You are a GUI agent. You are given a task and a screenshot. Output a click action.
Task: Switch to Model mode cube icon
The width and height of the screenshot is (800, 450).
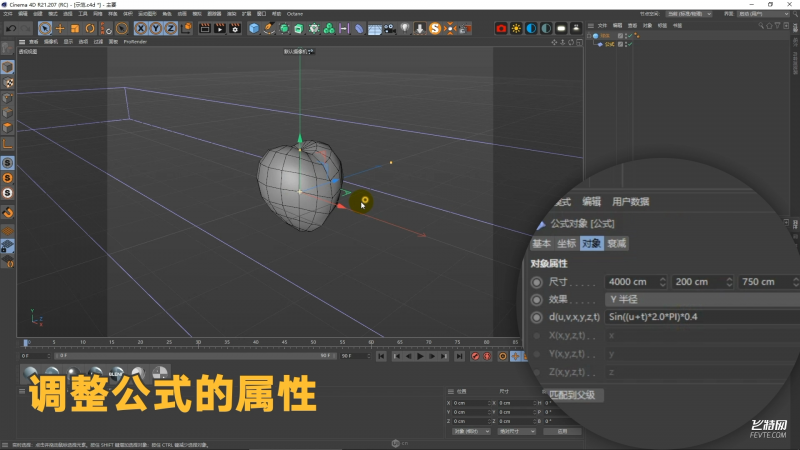pos(8,67)
